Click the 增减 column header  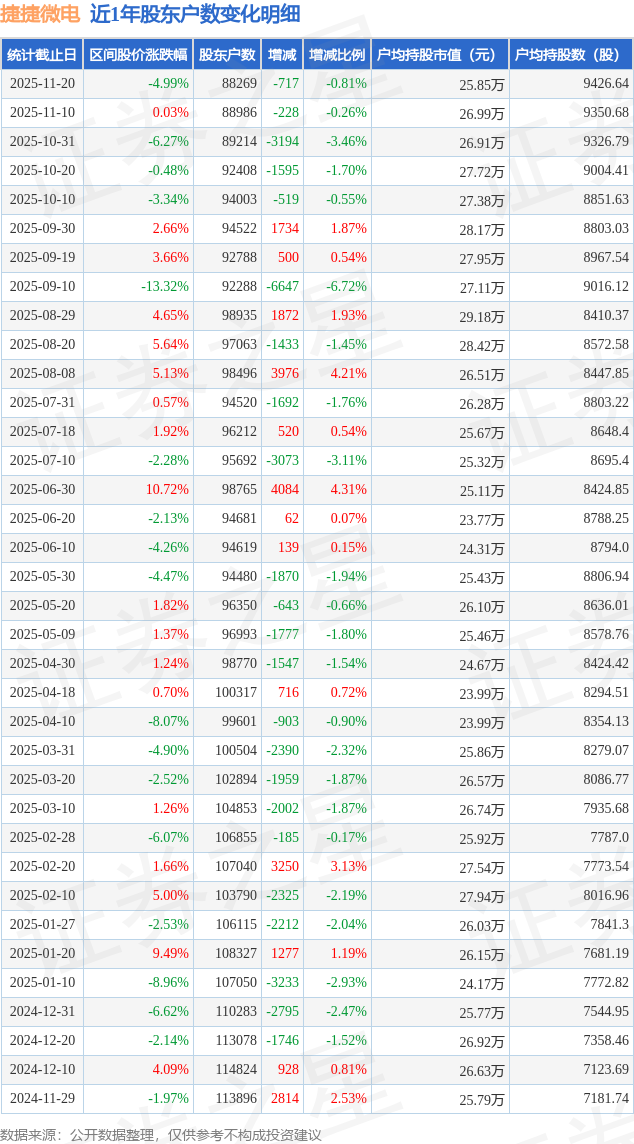pos(283,55)
